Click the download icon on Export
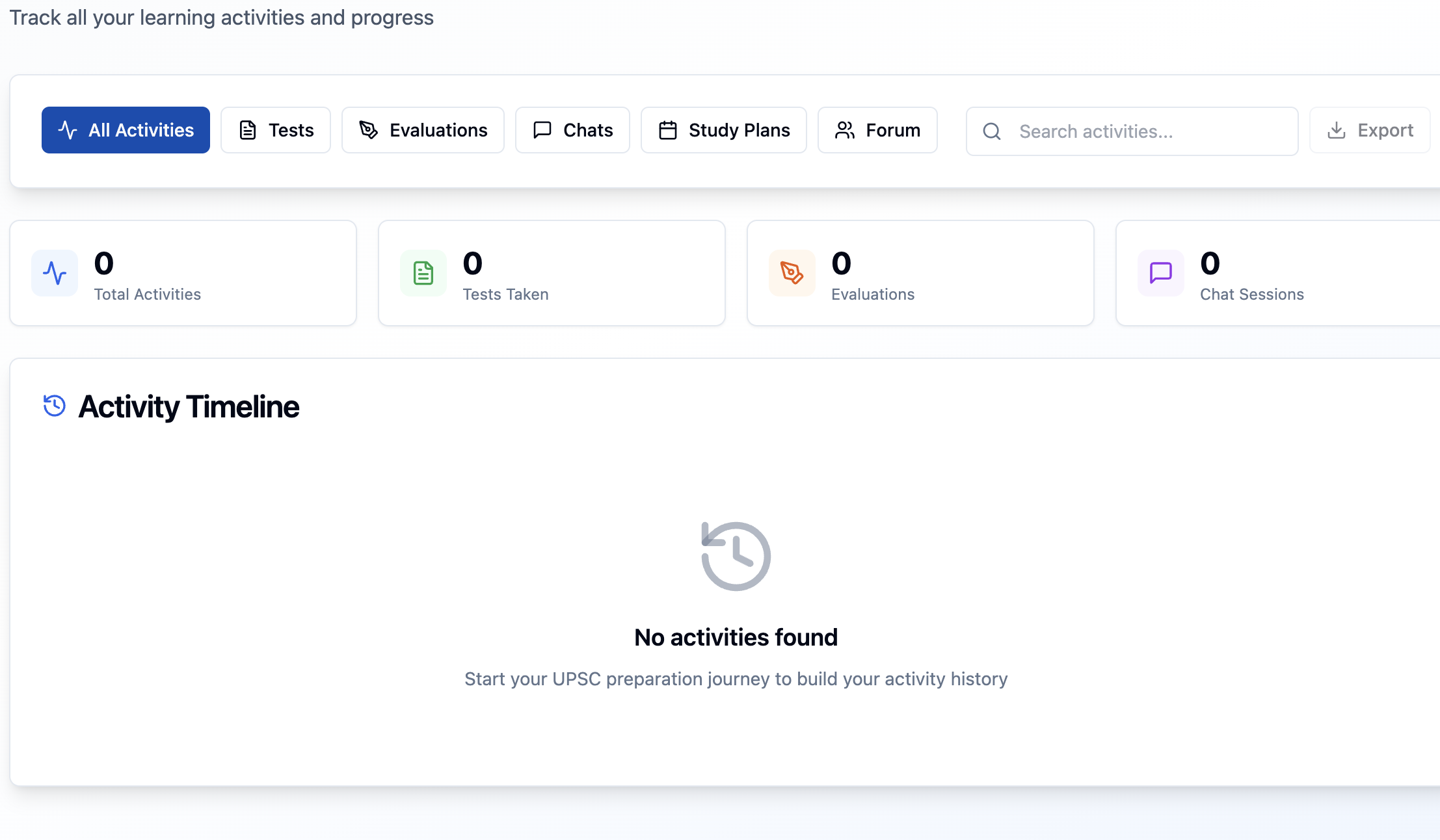This screenshot has width=1440, height=840. 1337,130
